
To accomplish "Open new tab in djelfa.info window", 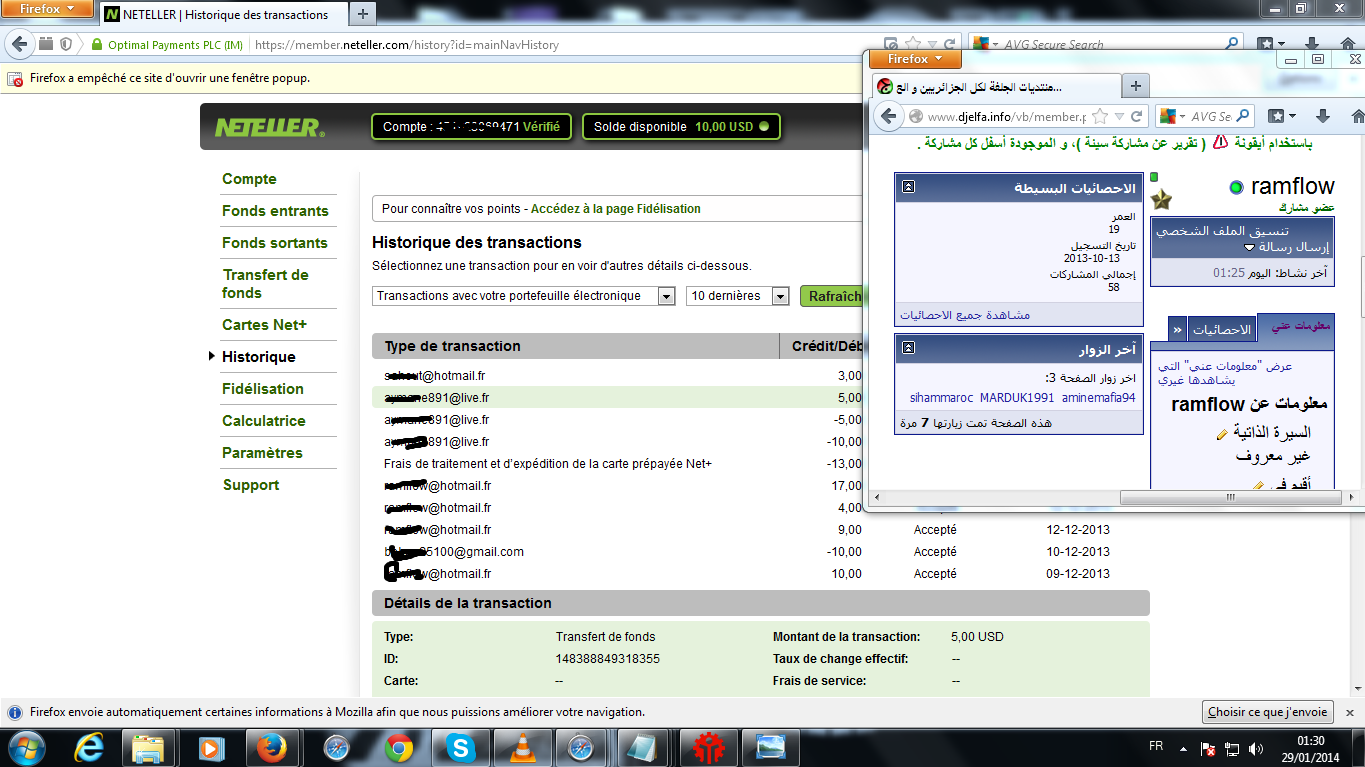I will click(x=1135, y=85).
